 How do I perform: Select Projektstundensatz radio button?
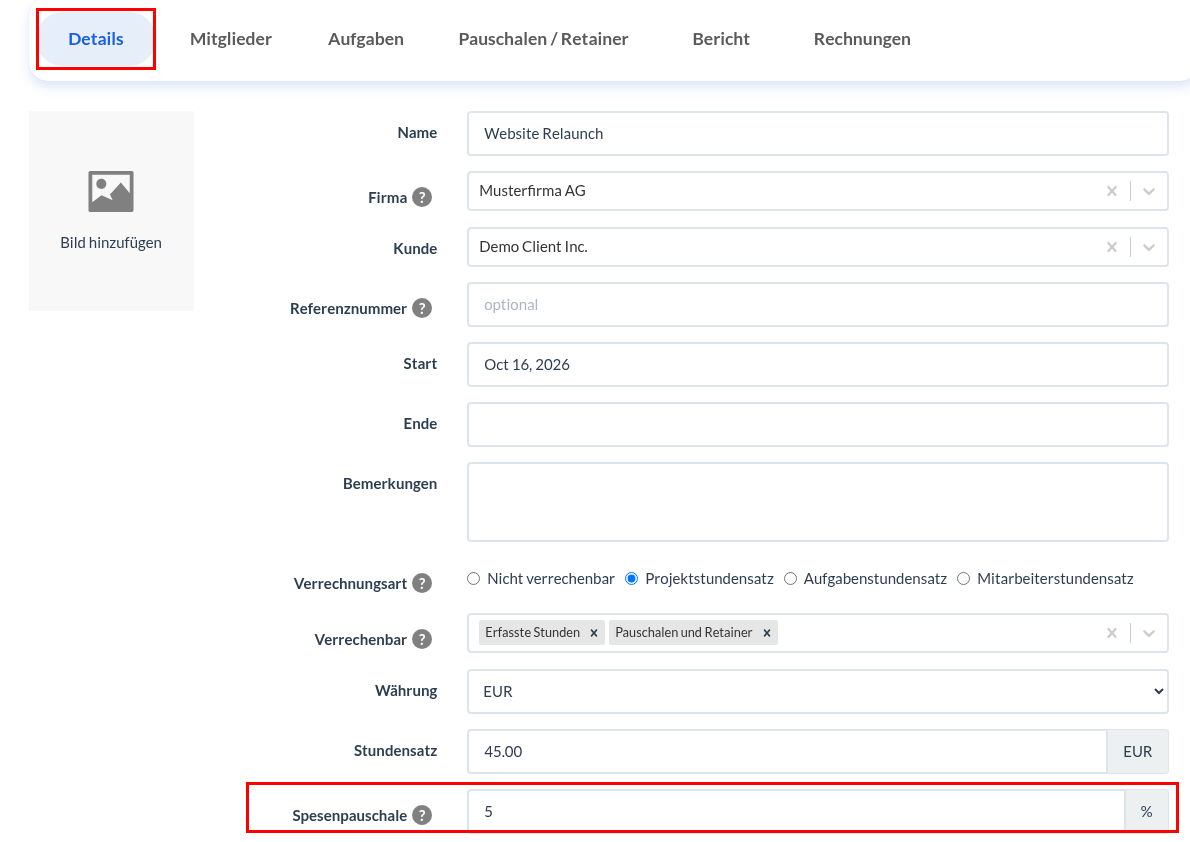pyautogui.click(x=631, y=579)
